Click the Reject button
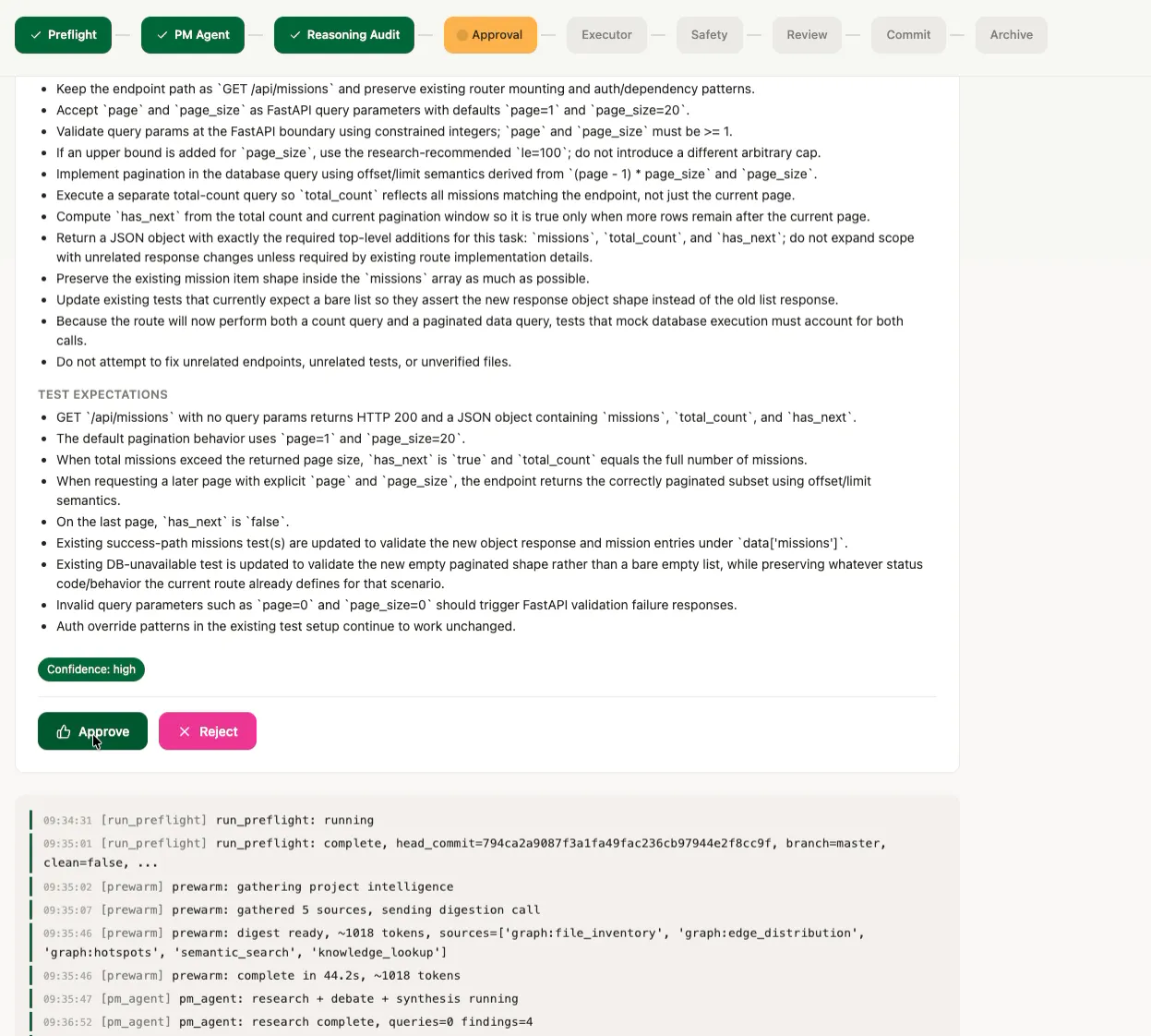 click(x=208, y=731)
